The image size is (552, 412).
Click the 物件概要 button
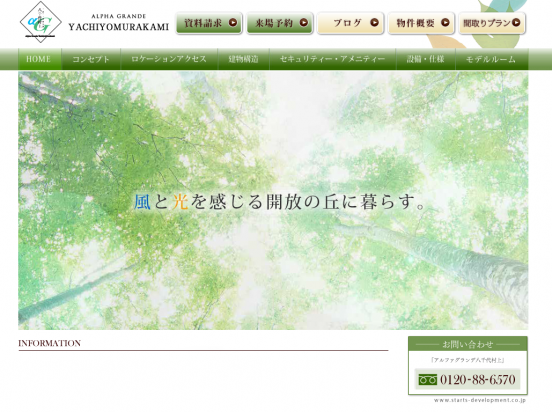point(421,23)
